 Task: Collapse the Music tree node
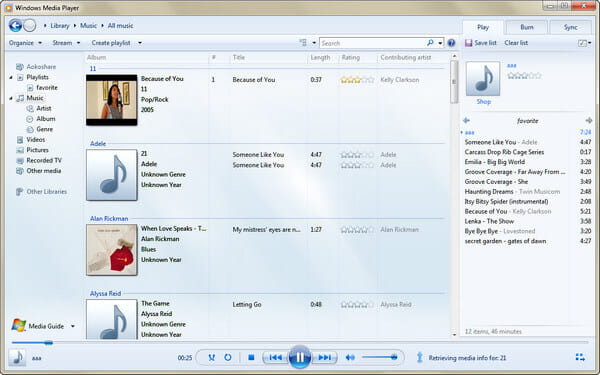[x=11, y=98]
